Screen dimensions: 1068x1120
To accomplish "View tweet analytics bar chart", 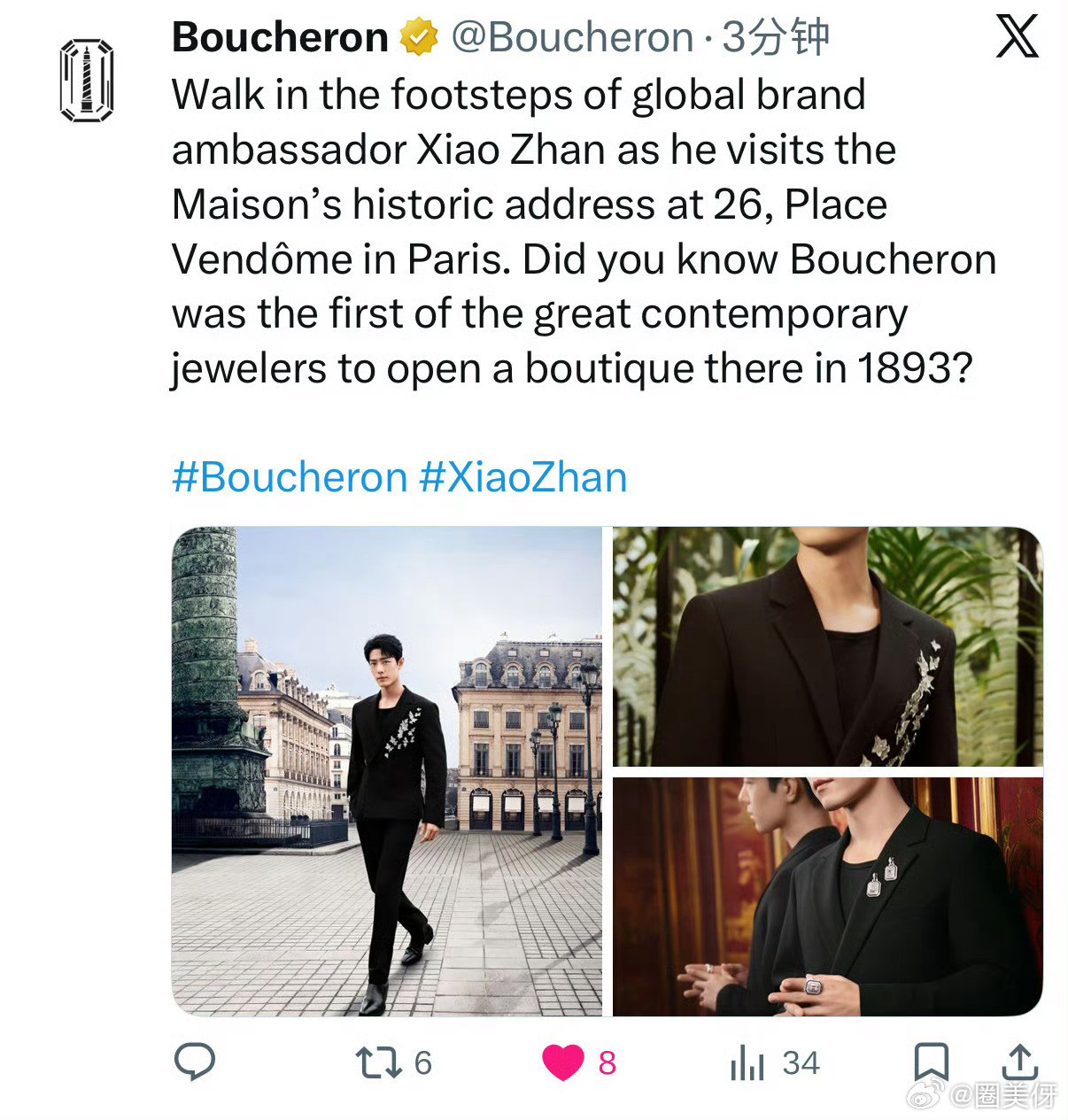I will click(747, 1062).
